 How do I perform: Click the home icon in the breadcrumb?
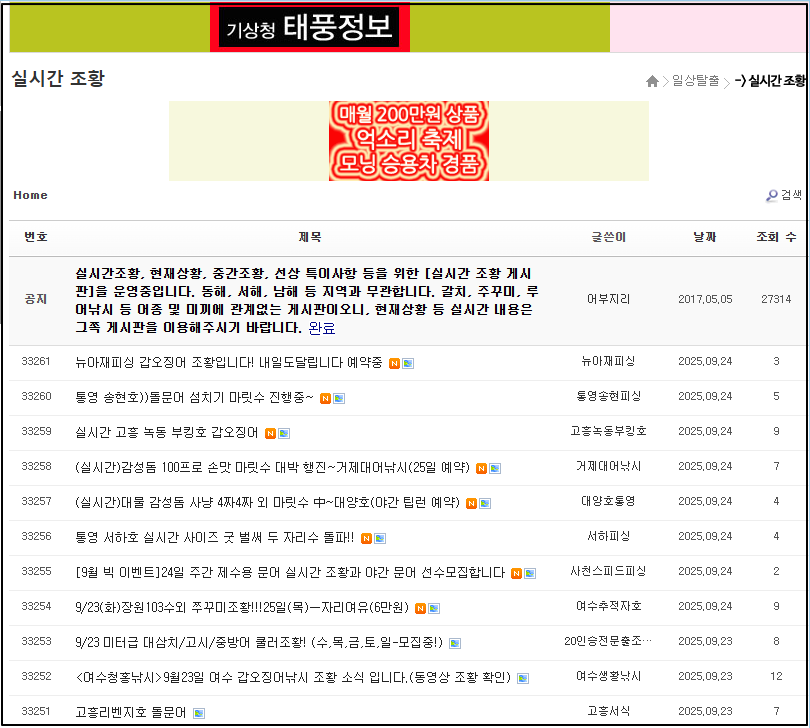(x=652, y=80)
